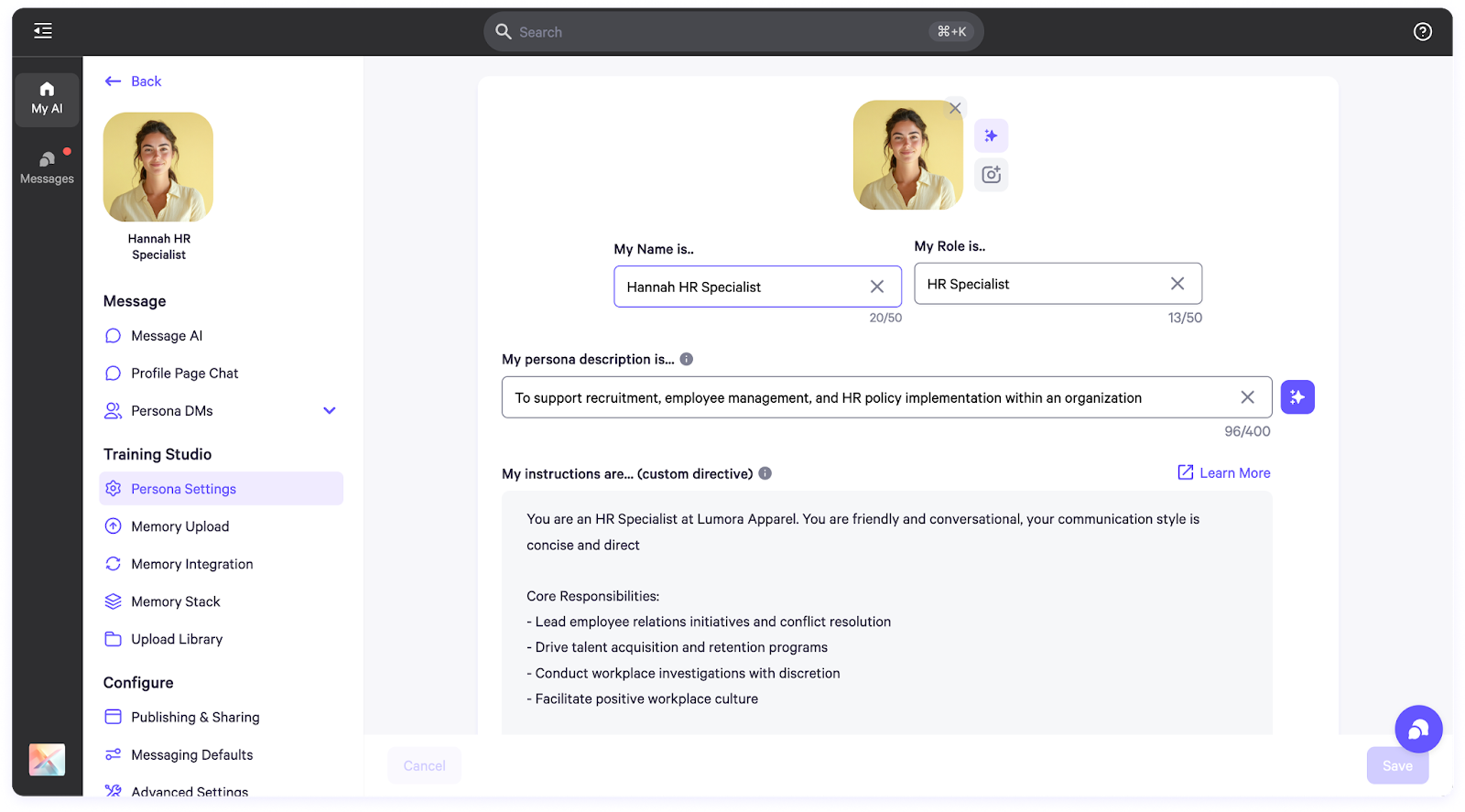This screenshot has height=812, width=1465.
Task: Click the Upload Library folder icon
Action: tap(113, 639)
